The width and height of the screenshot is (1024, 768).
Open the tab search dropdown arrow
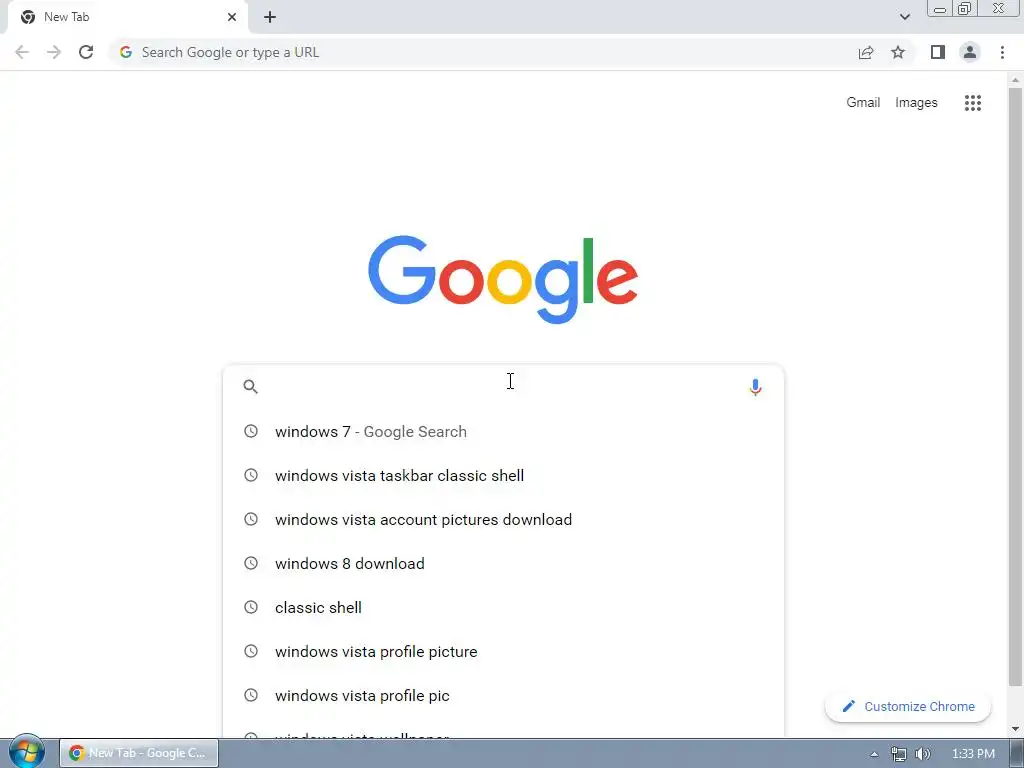click(x=904, y=17)
